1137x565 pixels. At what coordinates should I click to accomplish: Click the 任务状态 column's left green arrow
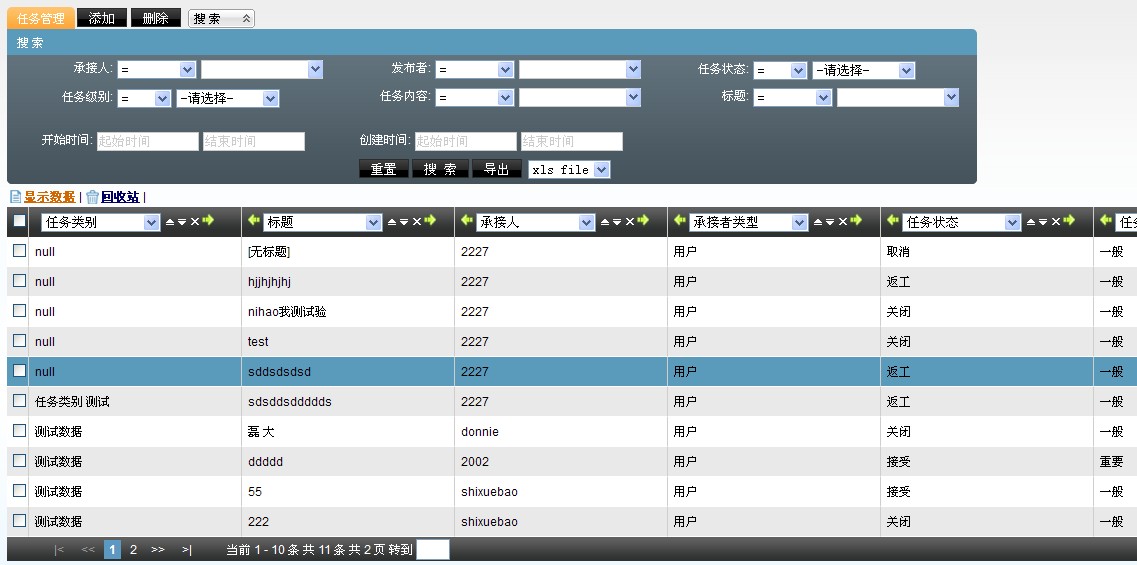pos(893,221)
